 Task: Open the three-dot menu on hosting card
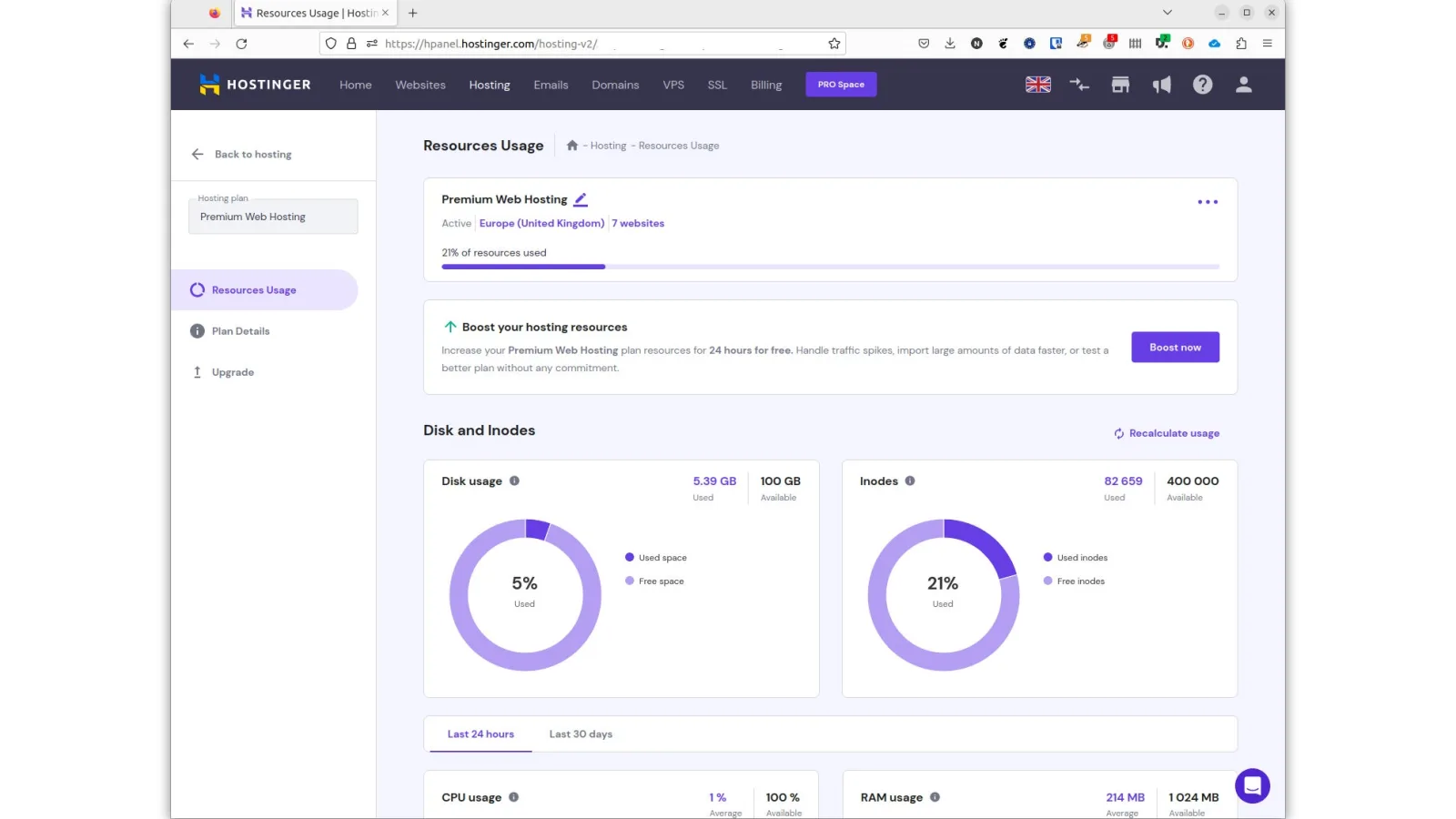(x=1208, y=202)
